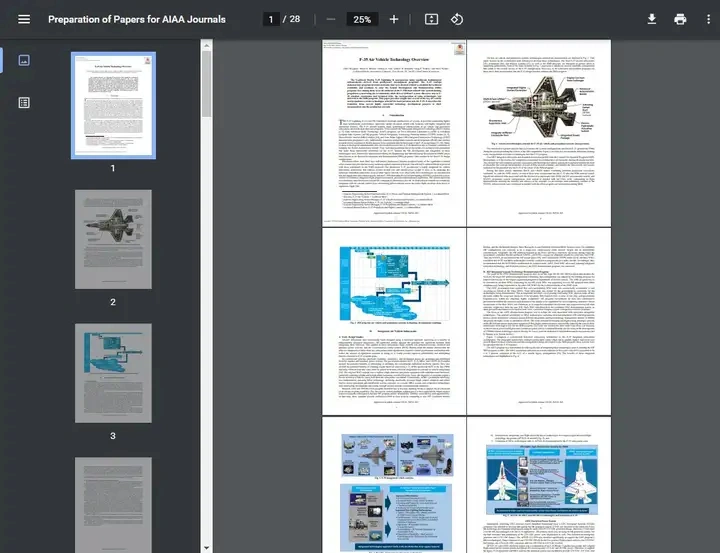Select page 1 thumbnail

coord(113,106)
